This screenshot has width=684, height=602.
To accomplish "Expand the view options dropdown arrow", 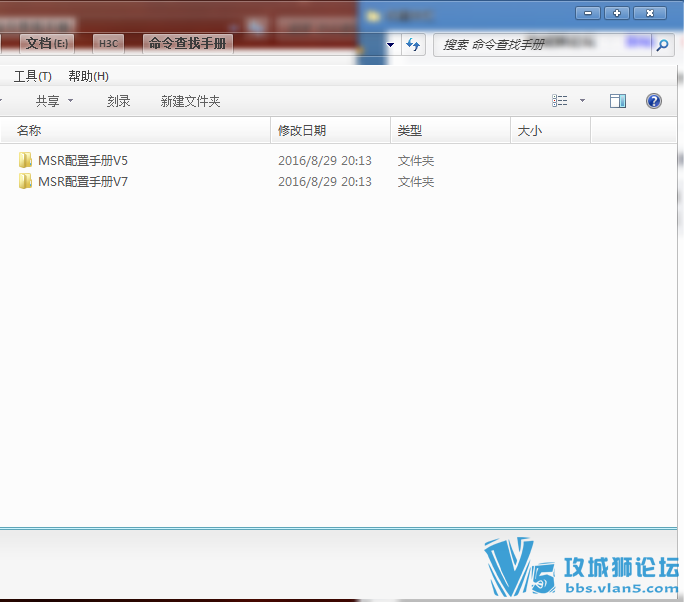I will pyautogui.click(x=582, y=101).
